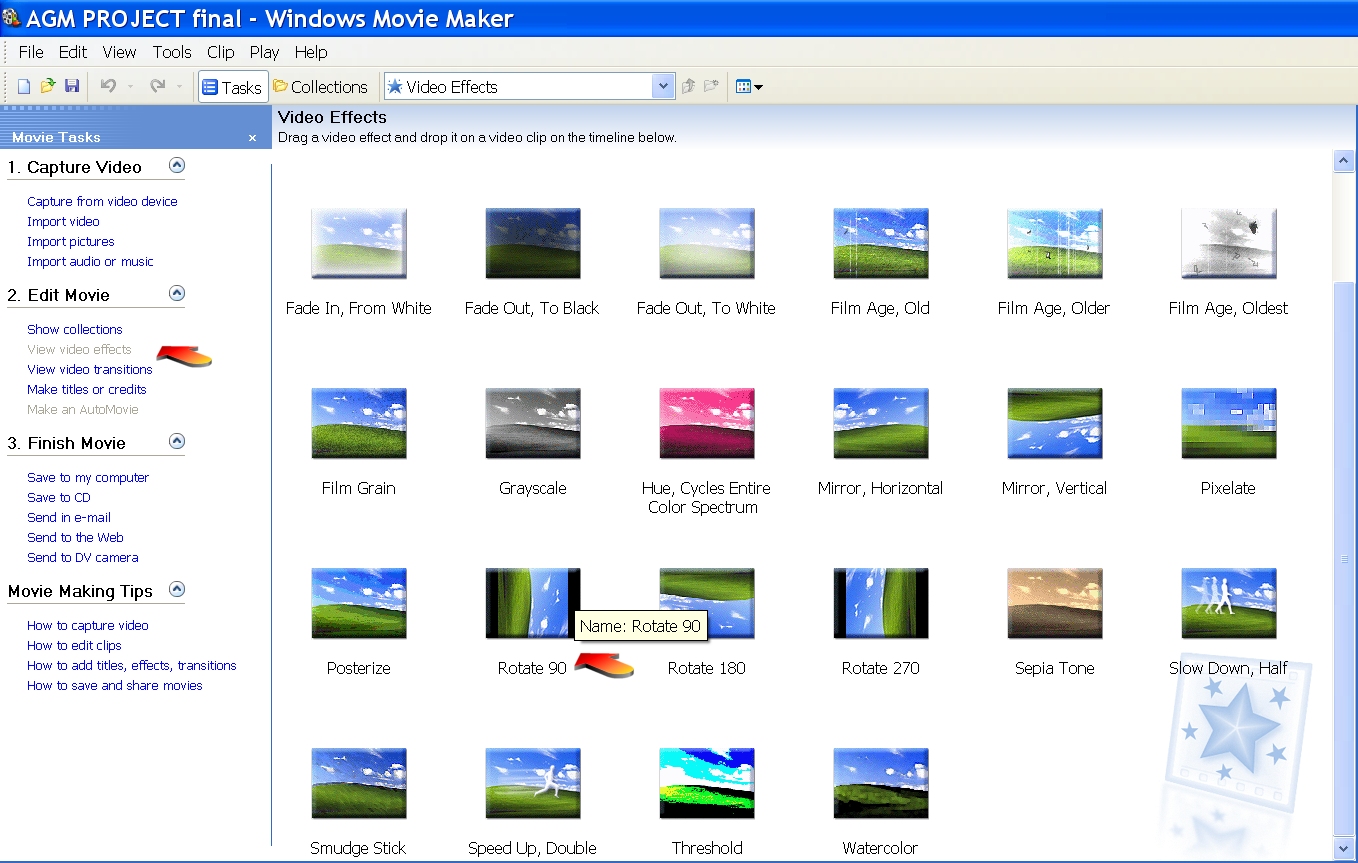Click How to save and share movies
Screen dimensions: 1358x863
click(115, 685)
